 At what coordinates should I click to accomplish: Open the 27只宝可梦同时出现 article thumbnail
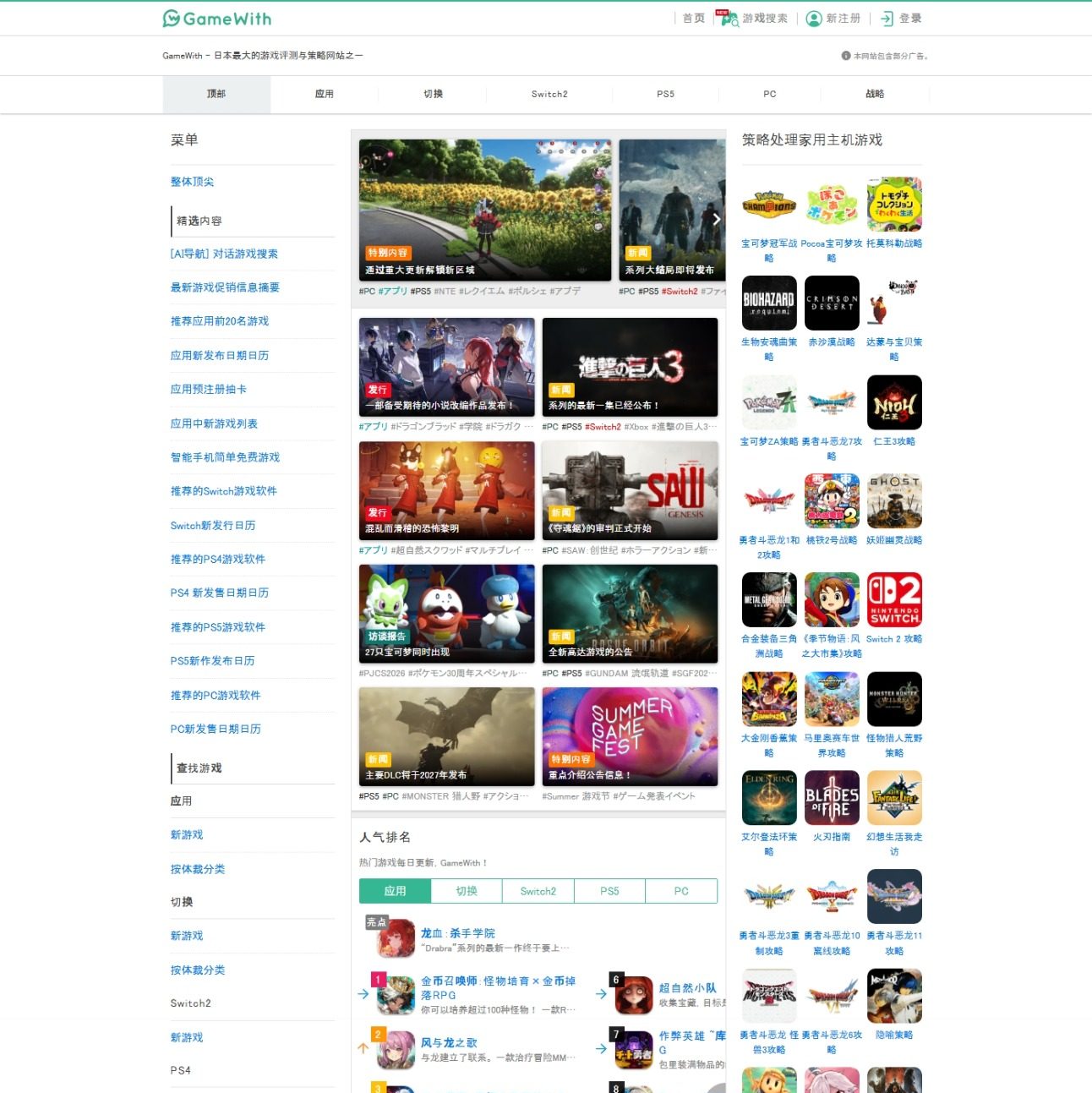[447, 613]
